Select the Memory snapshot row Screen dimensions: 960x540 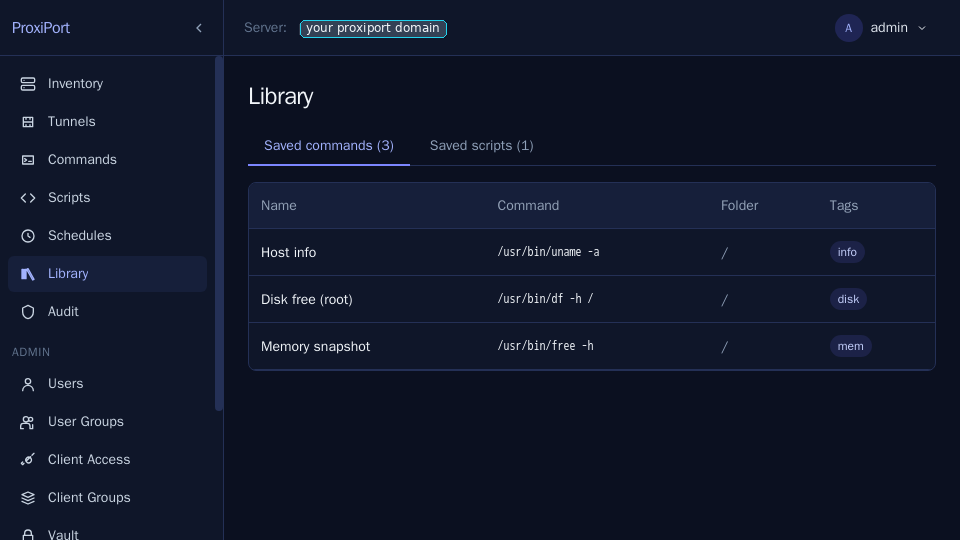[x=591, y=347]
